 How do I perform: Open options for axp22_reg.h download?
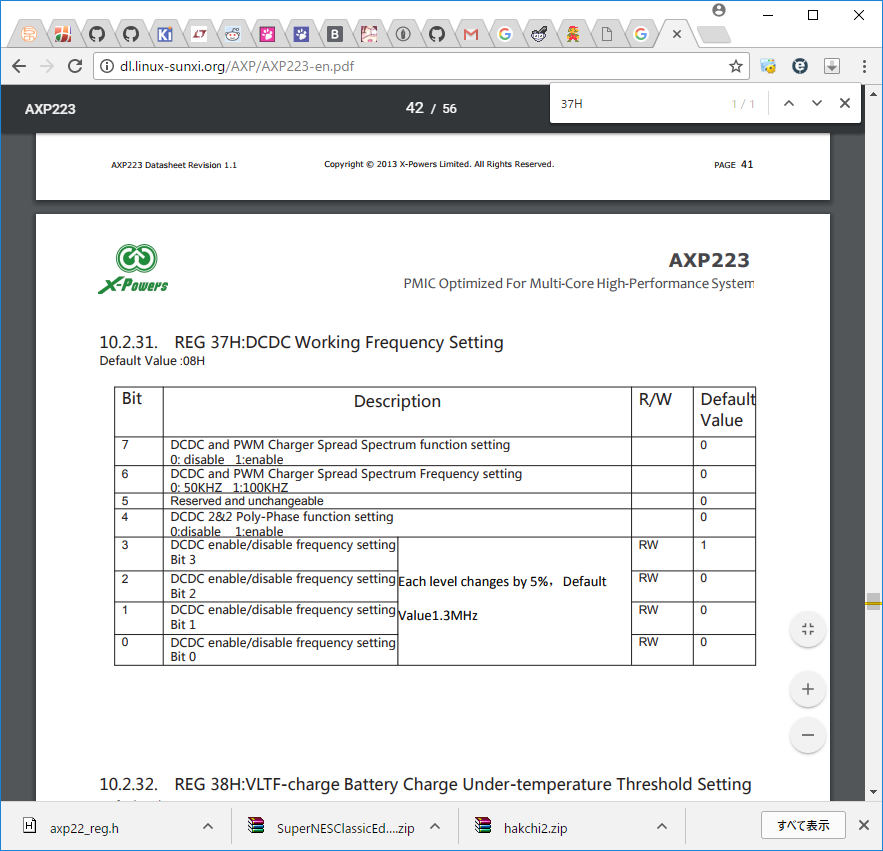click(208, 826)
